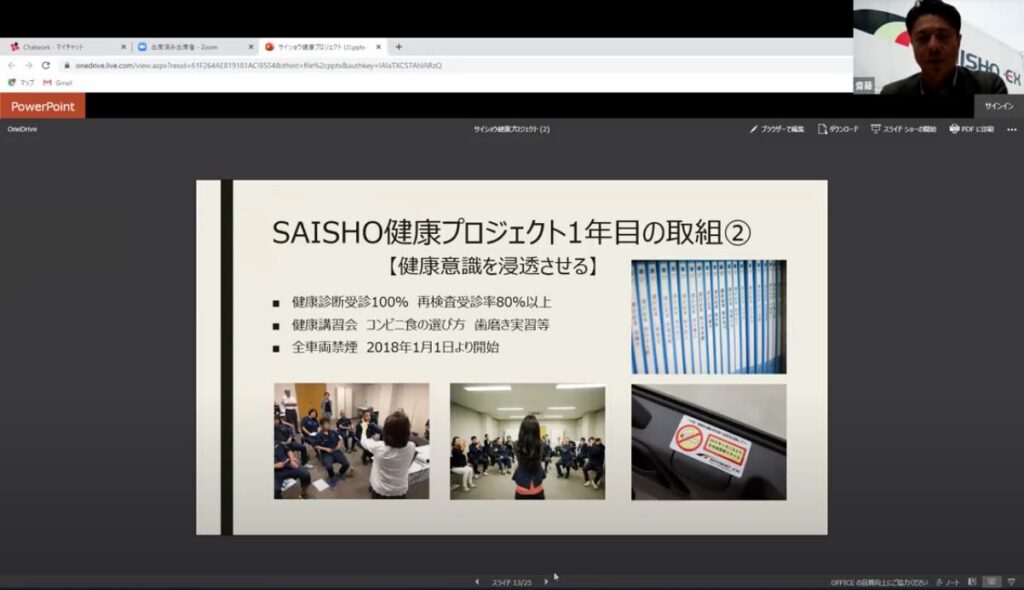Click the PowerPoint app logo button

click(x=42, y=106)
